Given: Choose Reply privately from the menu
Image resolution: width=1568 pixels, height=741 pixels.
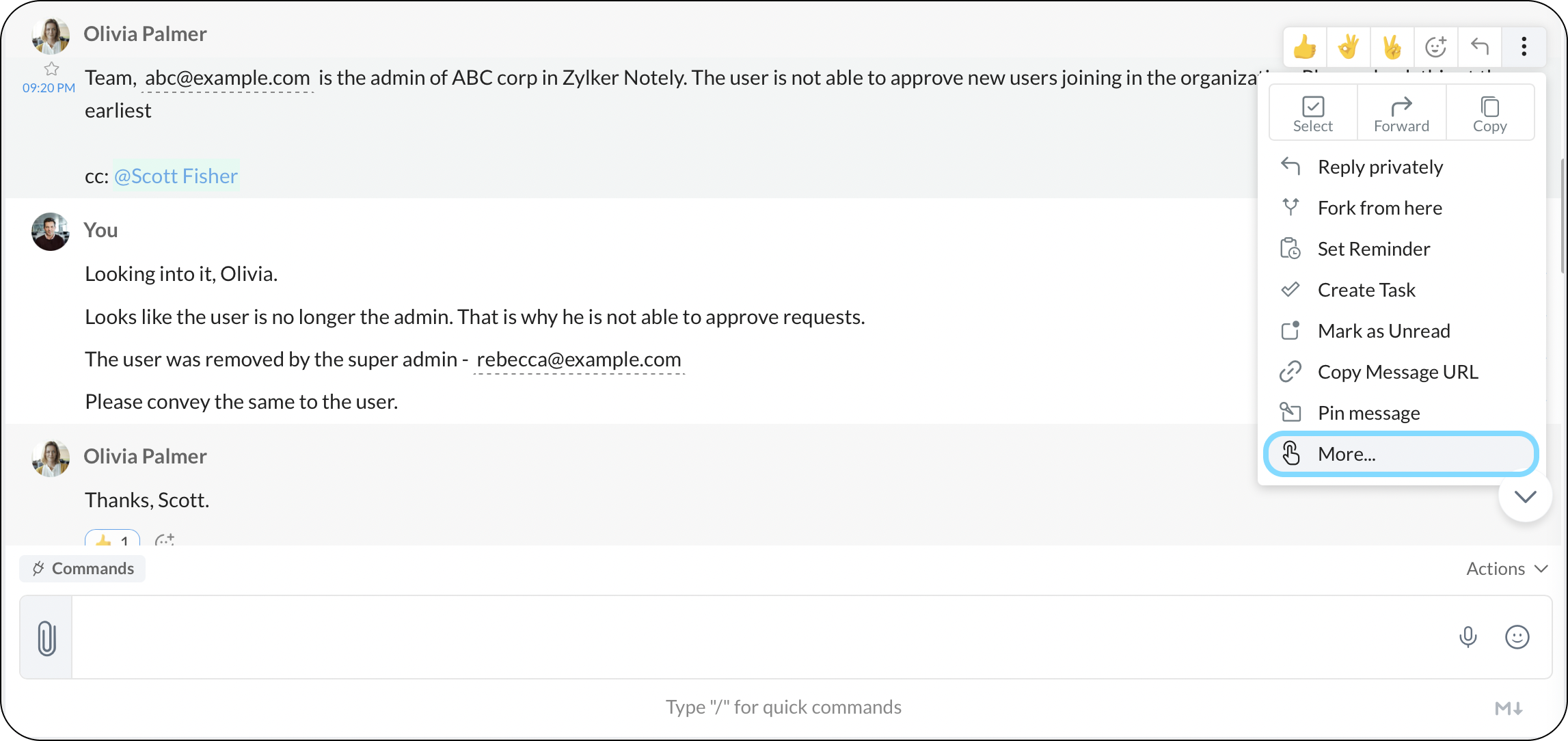Looking at the screenshot, I should coord(1380,167).
